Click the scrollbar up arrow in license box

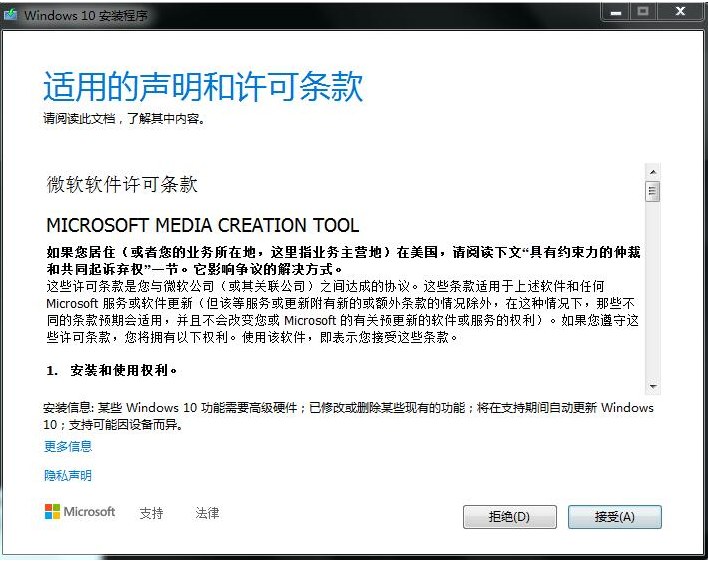[652, 172]
